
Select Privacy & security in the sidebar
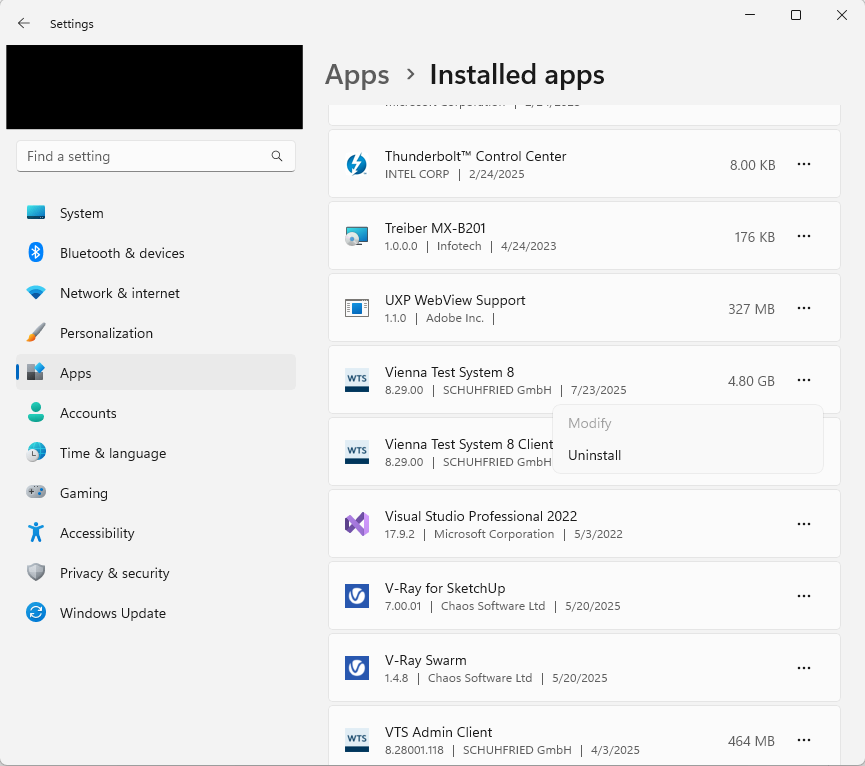pos(114,573)
